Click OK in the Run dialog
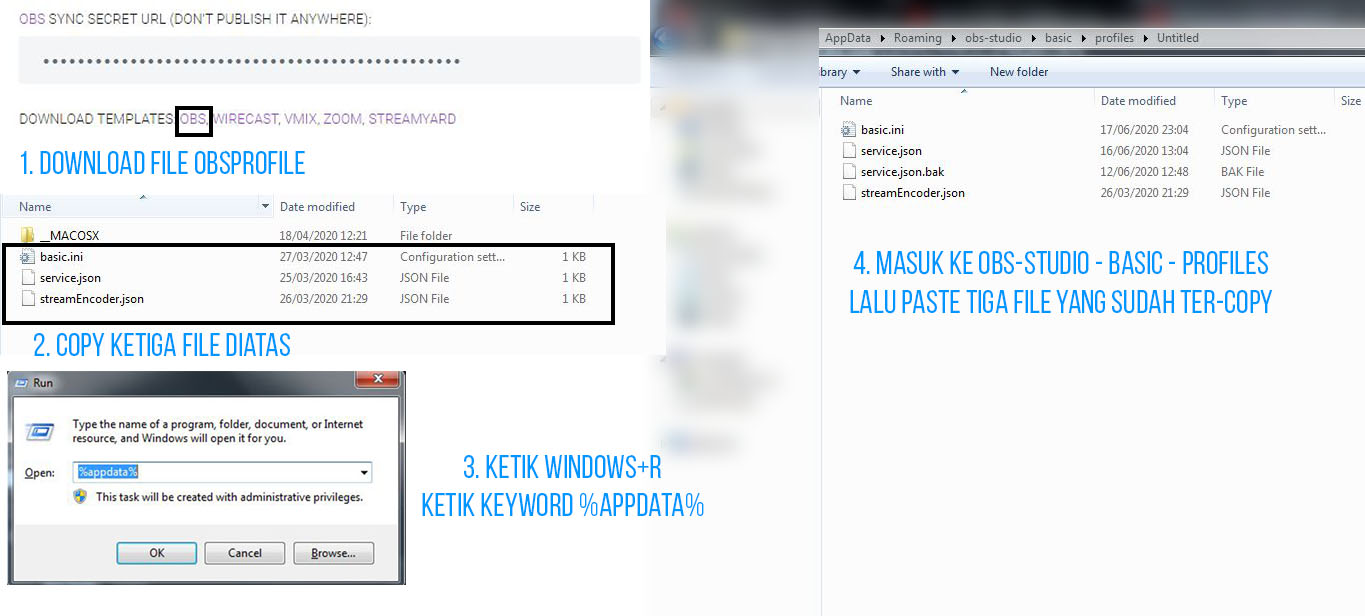Viewport: 1365px width, 616px height. (157, 553)
